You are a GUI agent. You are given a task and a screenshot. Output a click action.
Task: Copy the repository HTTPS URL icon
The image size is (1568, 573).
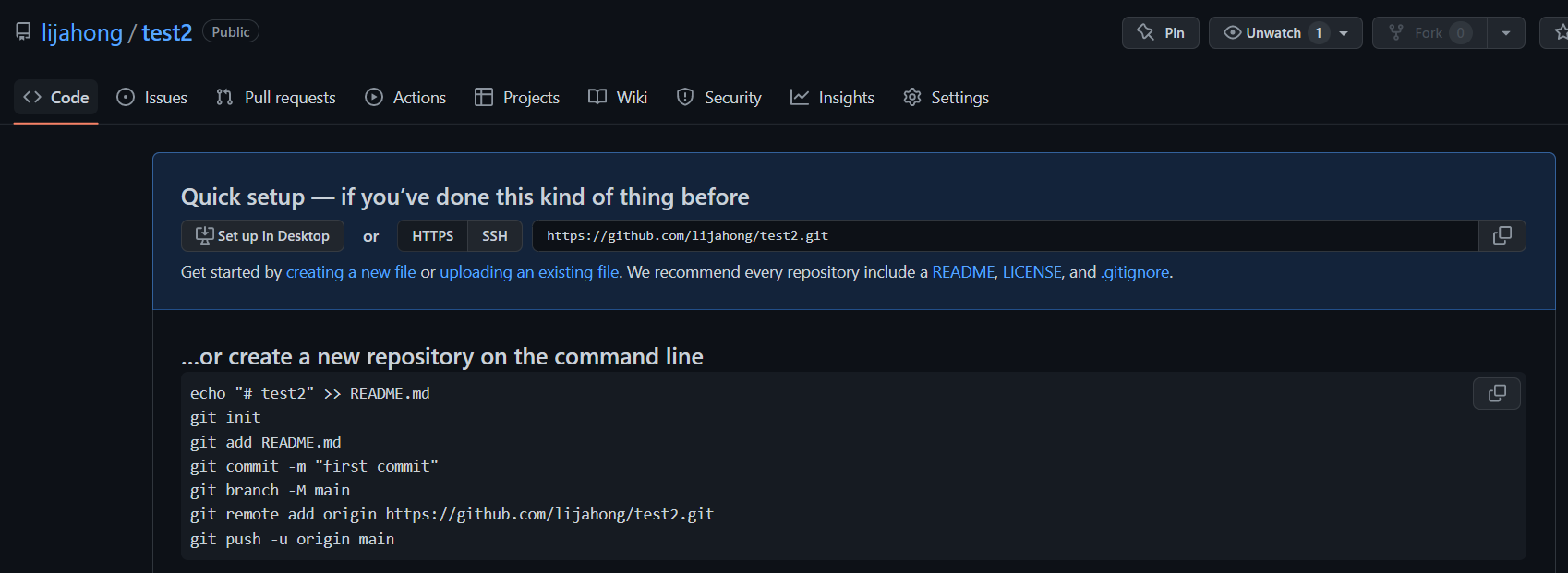click(1502, 235)
